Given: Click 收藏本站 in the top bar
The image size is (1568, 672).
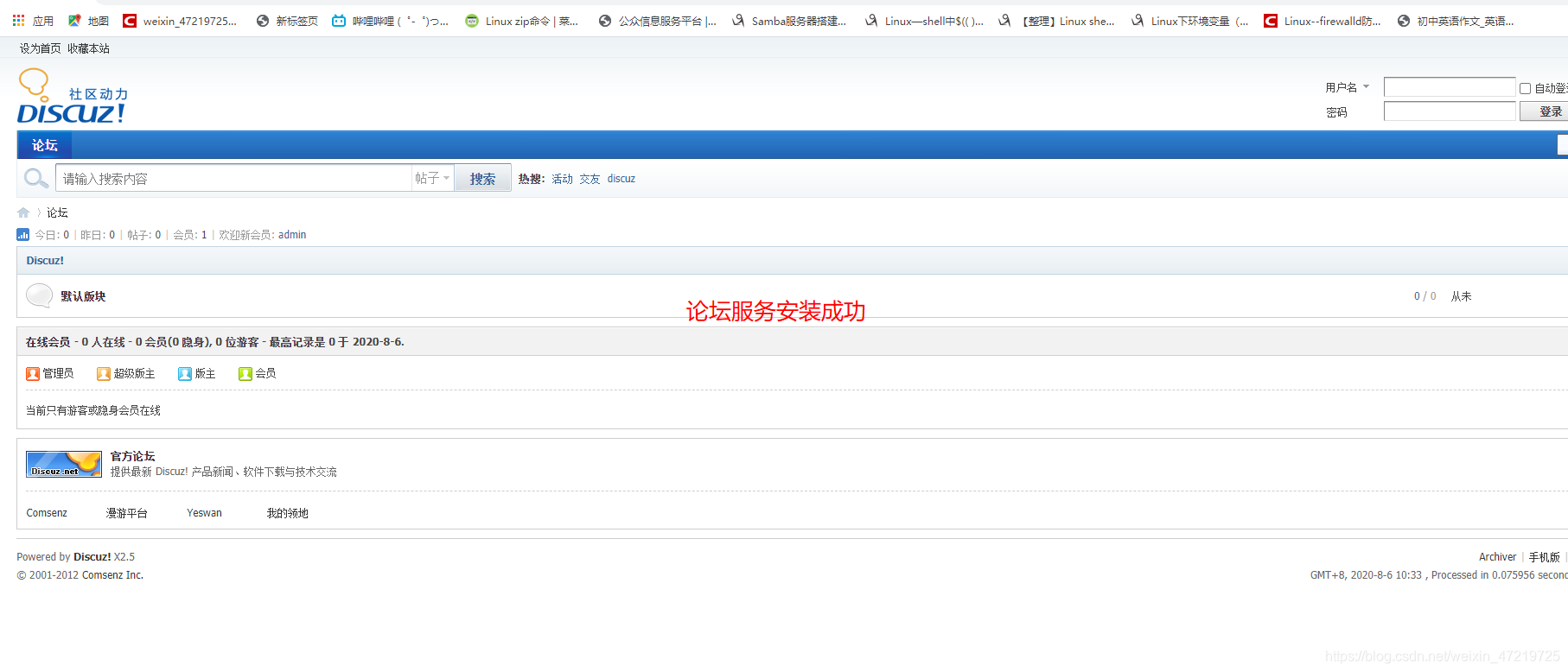Looking at the screenshot, I should pos(89,48).
